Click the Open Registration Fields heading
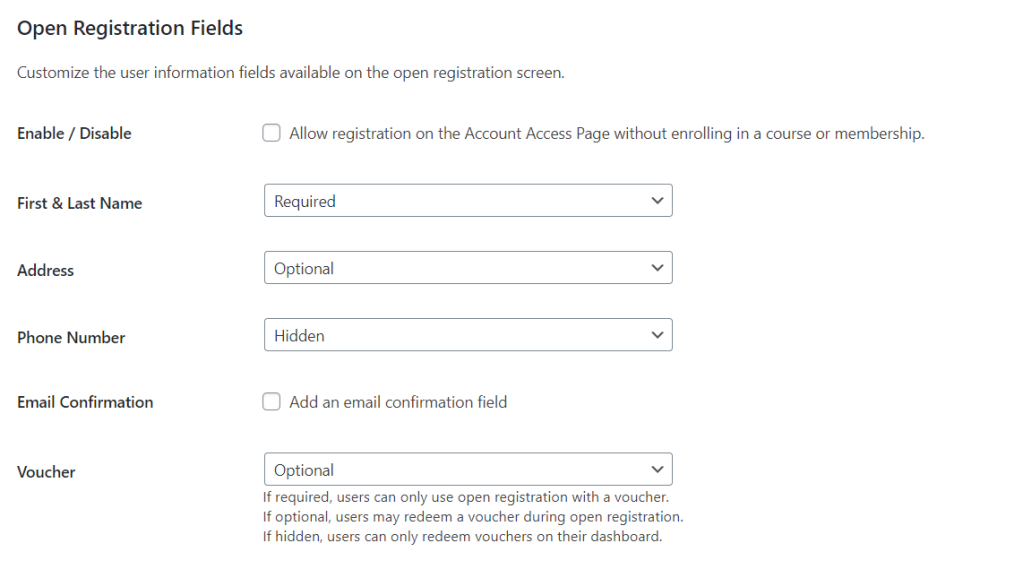Image resolution: width=1023 pixels, height=569 pixels. pyautogui.click(x=130, y=28)
